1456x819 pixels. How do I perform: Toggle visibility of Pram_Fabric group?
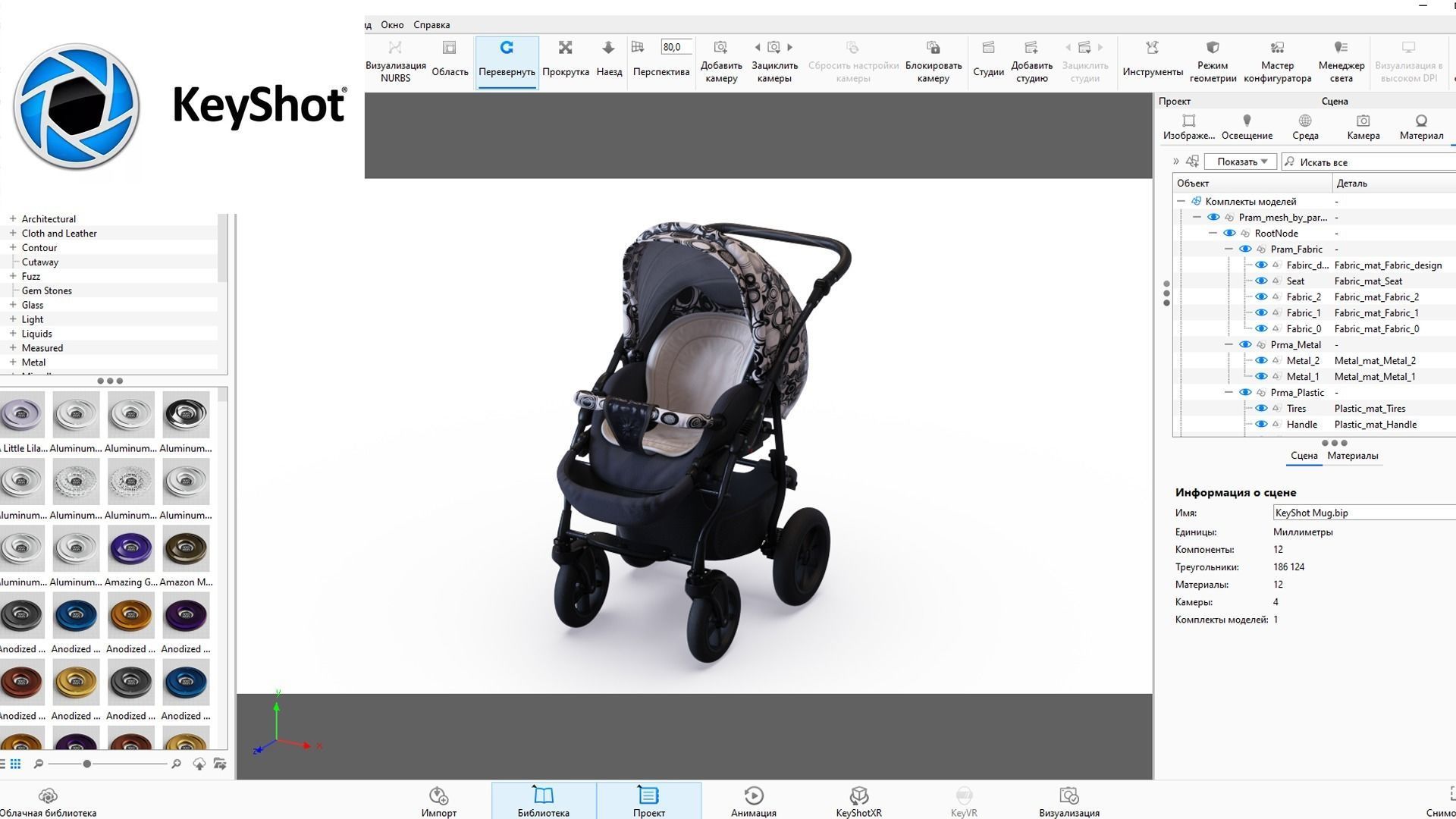pos(1245,249)
